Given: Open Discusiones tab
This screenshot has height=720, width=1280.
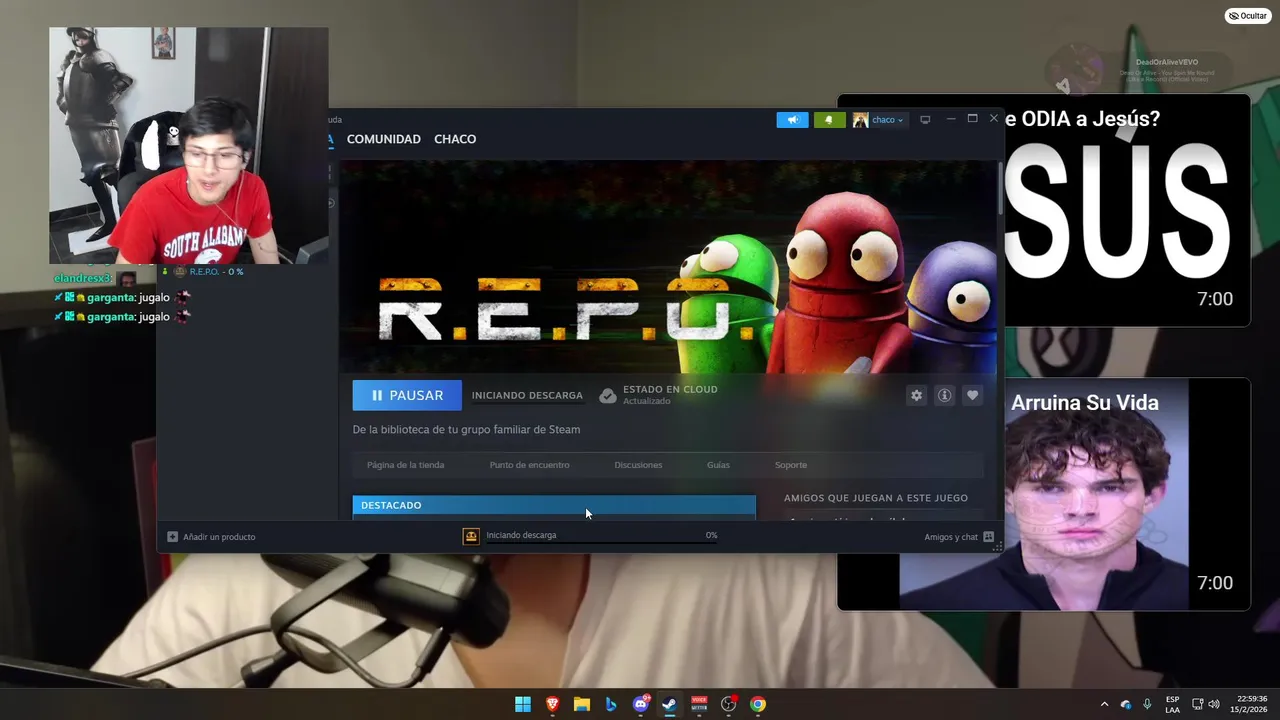Looking at the screenshot, I should pyautogui.click(x=638, y=465).
